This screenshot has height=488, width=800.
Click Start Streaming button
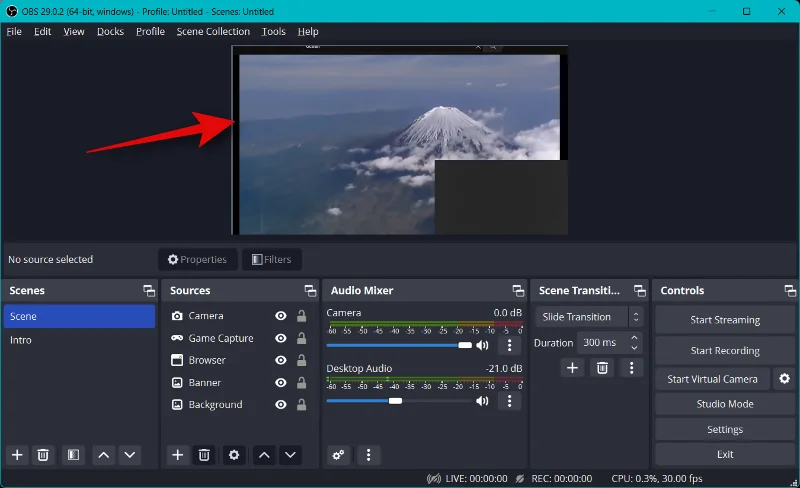click(x=725, y=320)
